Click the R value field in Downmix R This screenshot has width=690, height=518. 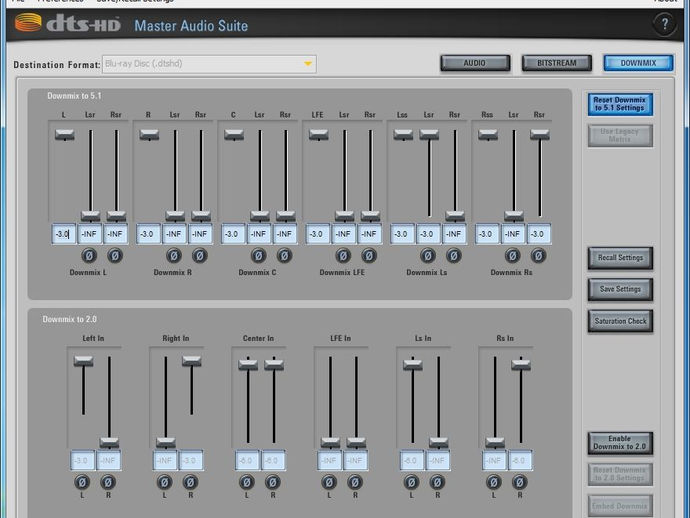[x=148, y=234]
